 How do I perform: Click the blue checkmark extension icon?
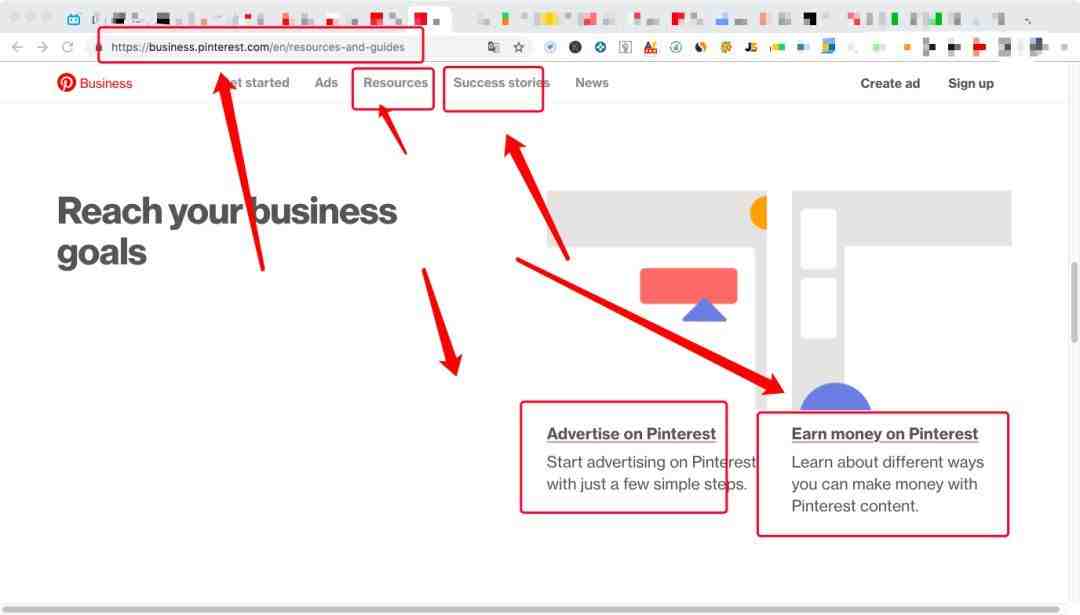[x=550, y=47]
